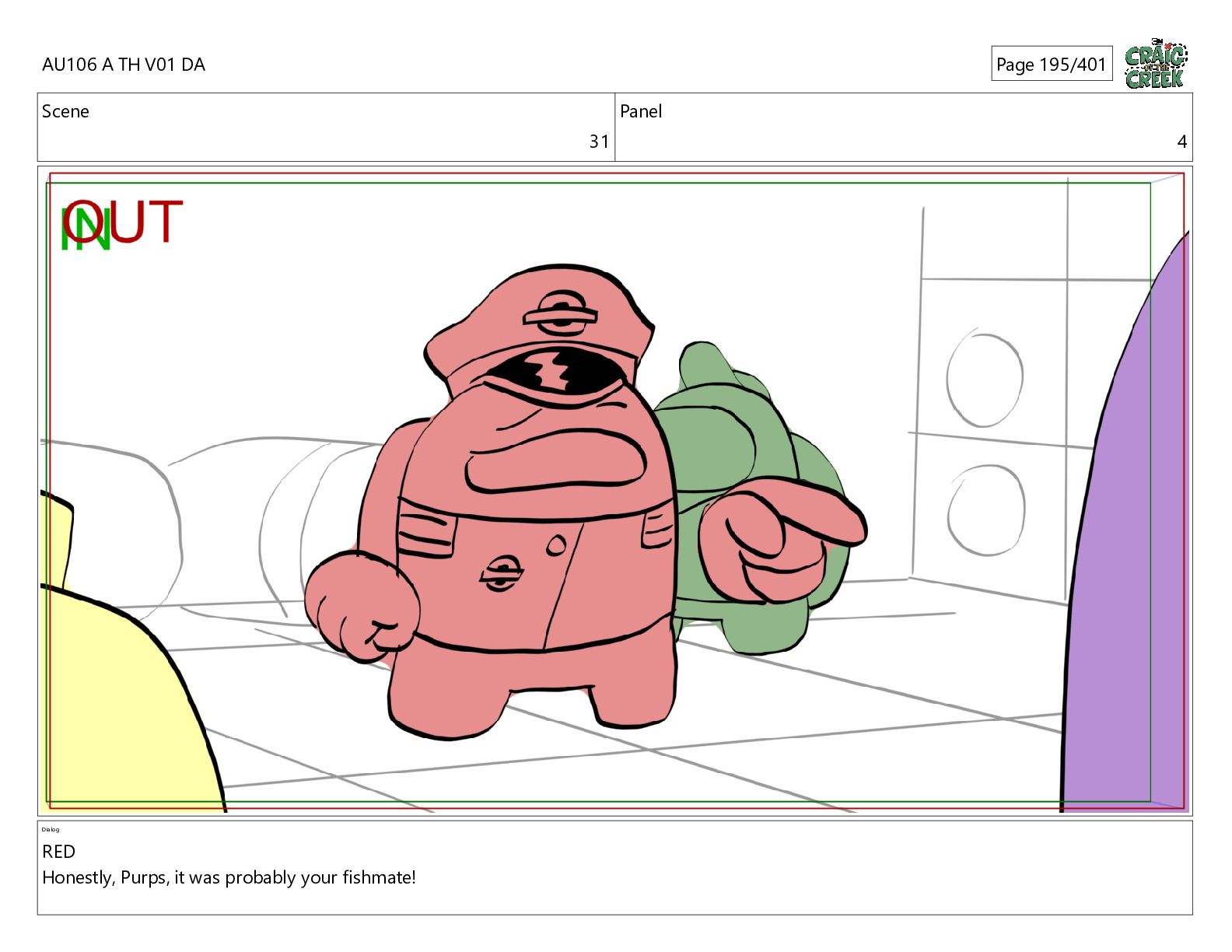
Task: Click the Scene label
Action: [x=65, y=111]
